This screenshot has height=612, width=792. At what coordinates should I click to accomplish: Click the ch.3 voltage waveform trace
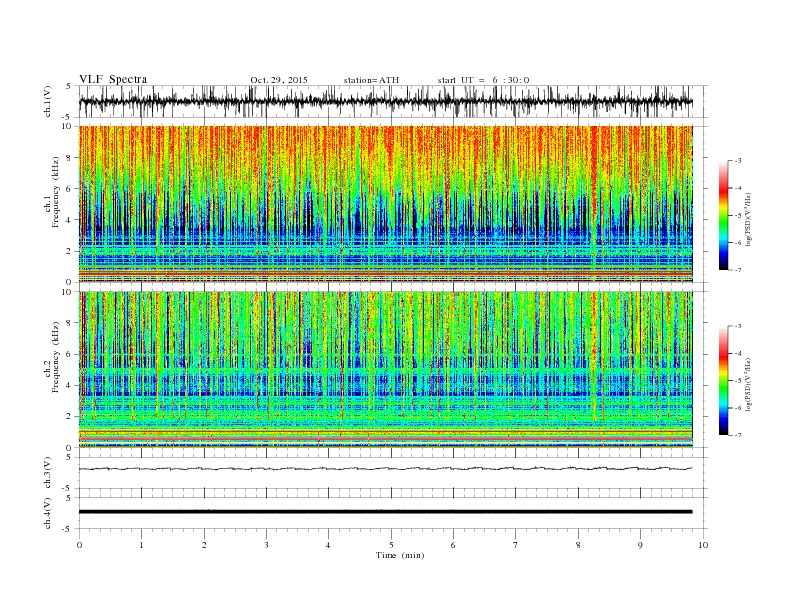[x=386, y=469]
